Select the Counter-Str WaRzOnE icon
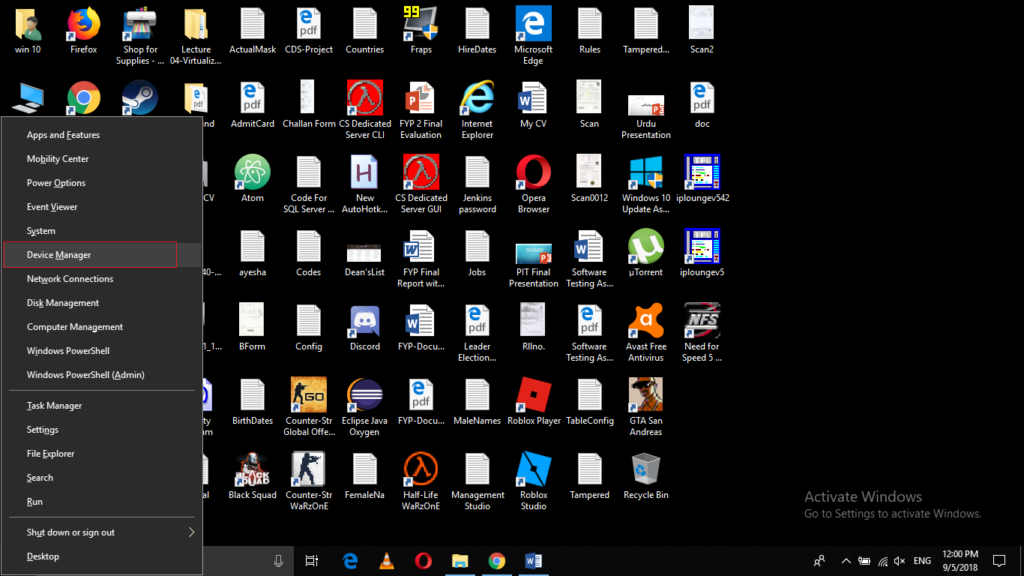Viewport: 1024px width, 576px height. click(308, 481)
